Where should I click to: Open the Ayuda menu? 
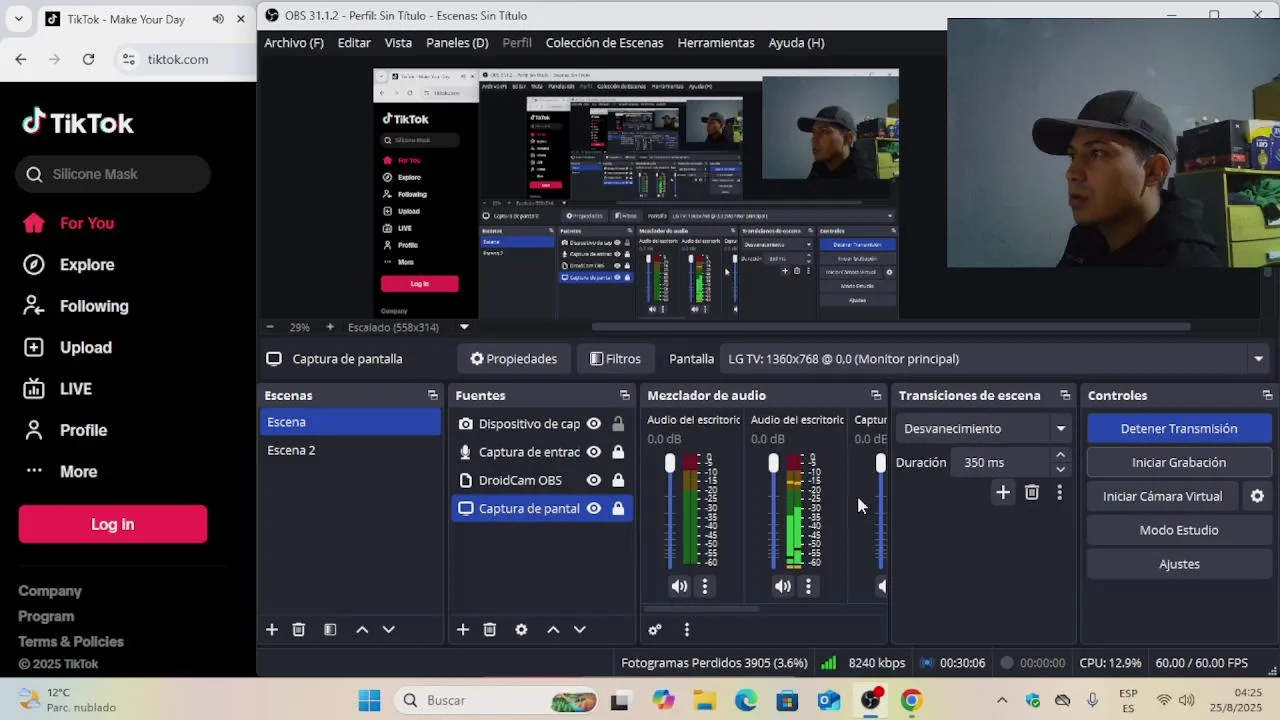pyautogui.click(x=796, y=43)
